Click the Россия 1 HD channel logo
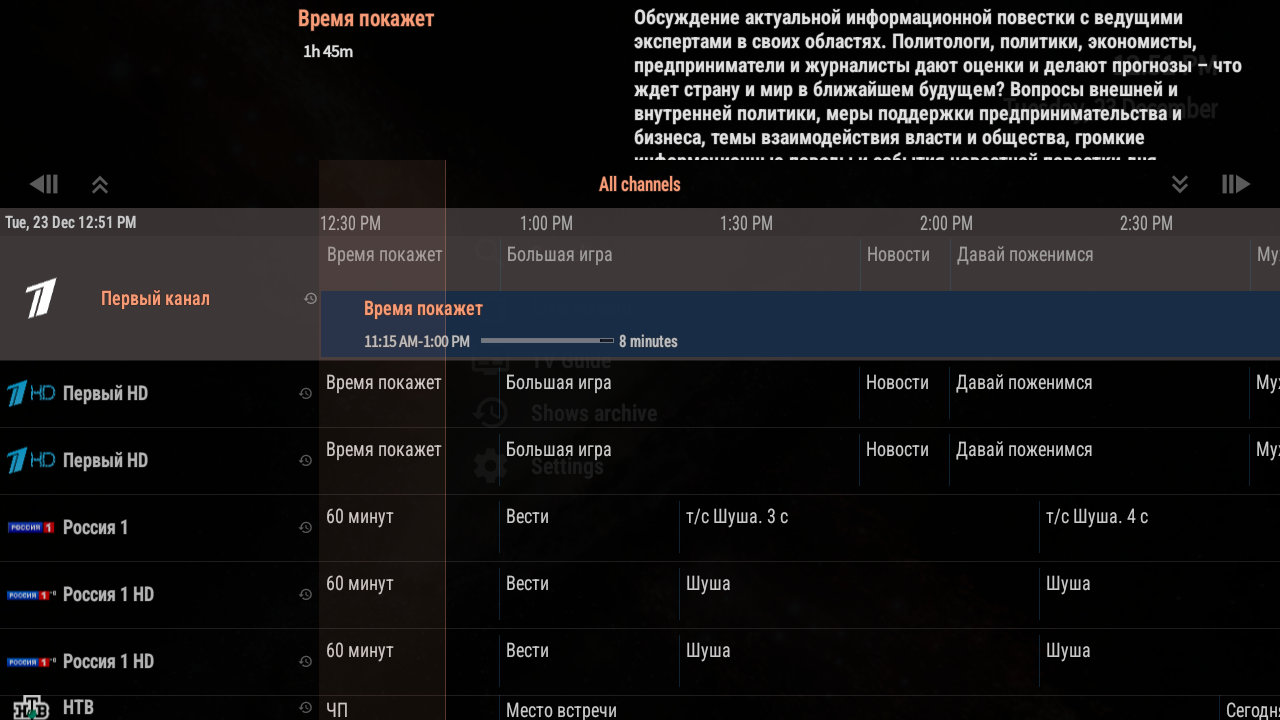Screen dimensions: 1280x720 (x=31, y=594)
